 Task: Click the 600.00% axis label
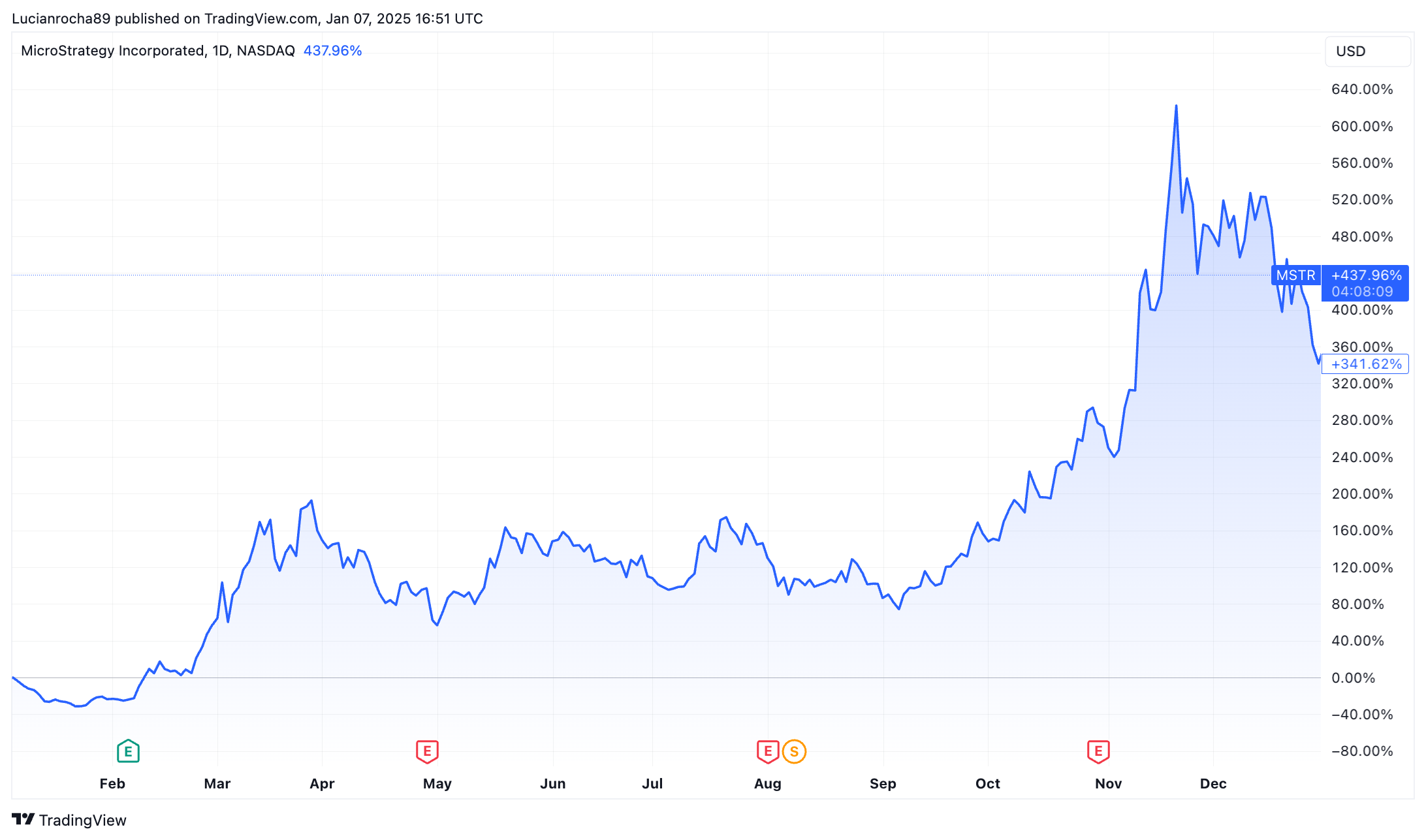click(x=1362, y=127)
